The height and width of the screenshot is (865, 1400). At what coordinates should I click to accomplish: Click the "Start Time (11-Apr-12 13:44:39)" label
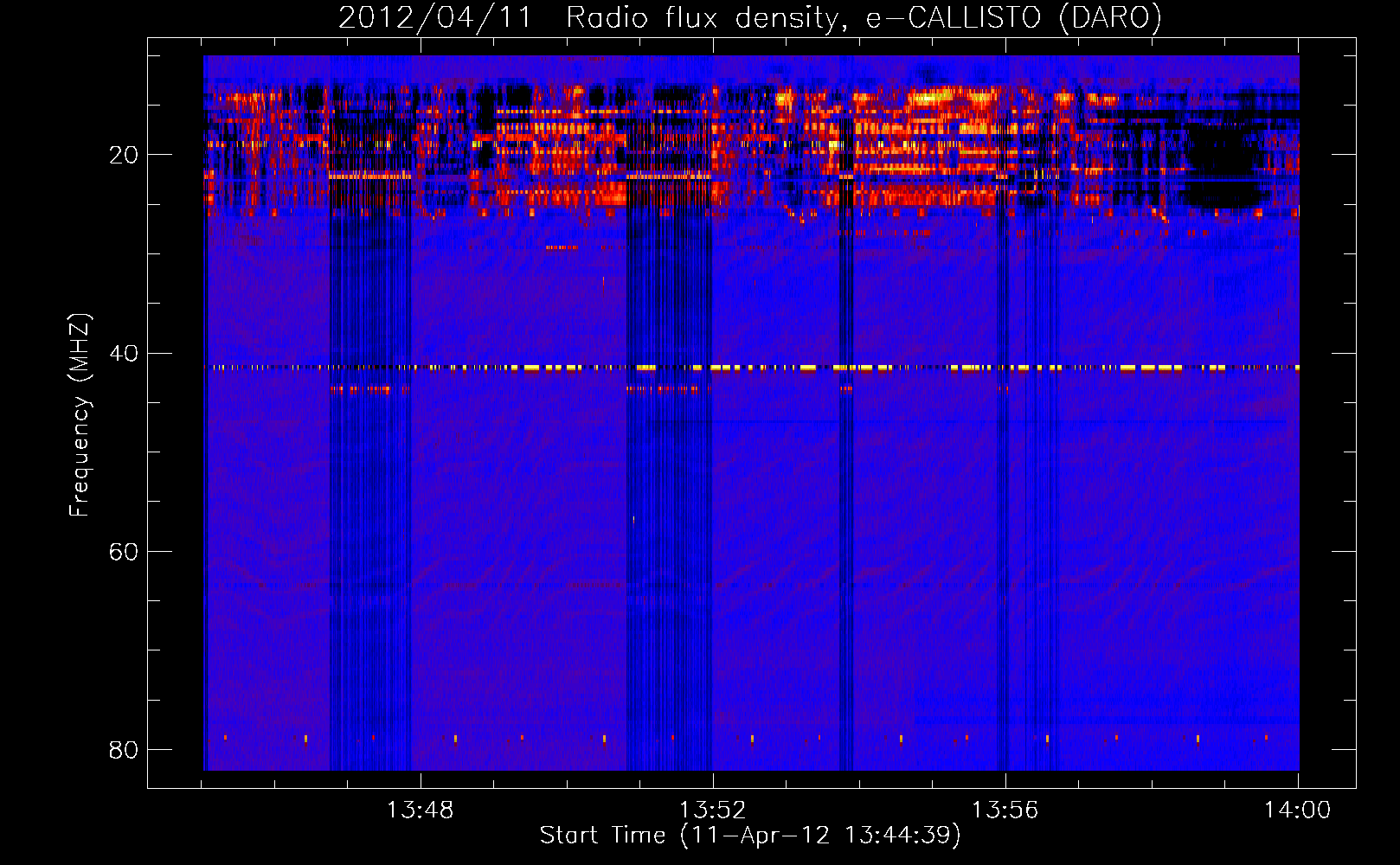coord(750,836)
